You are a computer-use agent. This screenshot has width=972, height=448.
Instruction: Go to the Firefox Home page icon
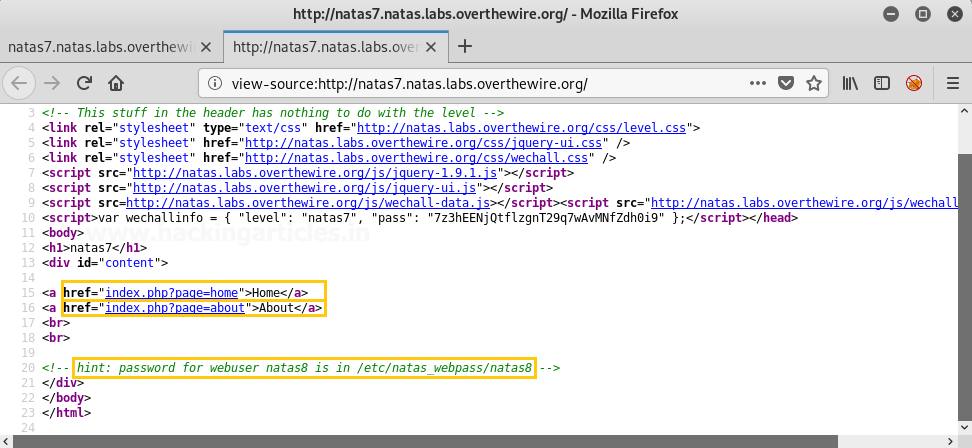coord(116,83)
